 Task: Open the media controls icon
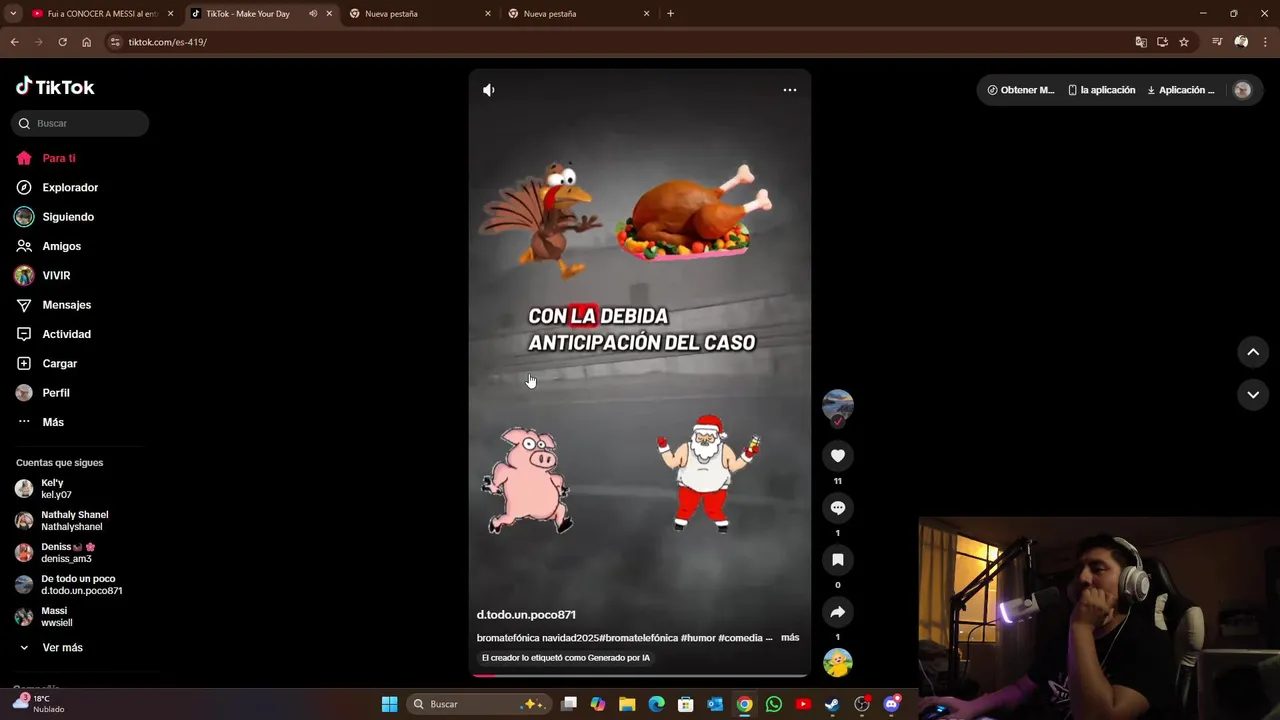click(x=1217, y=42)
